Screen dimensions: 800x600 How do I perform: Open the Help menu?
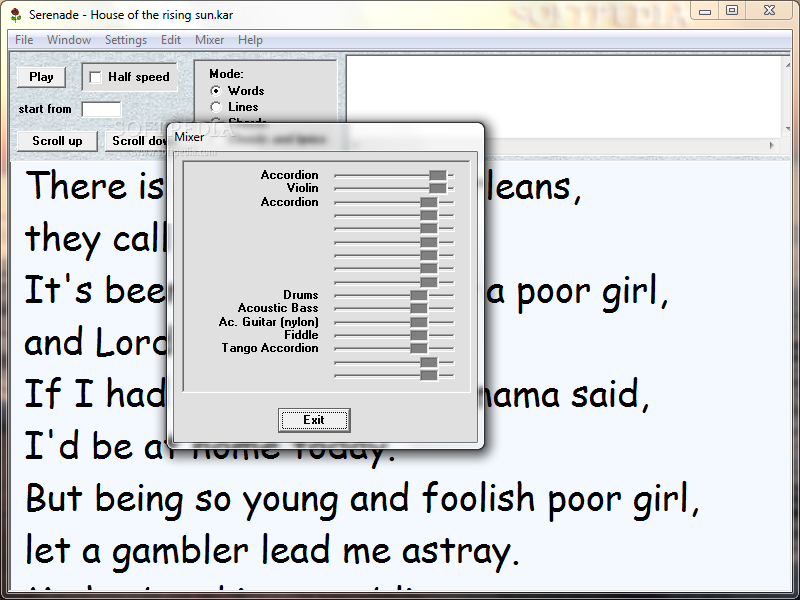250,40
